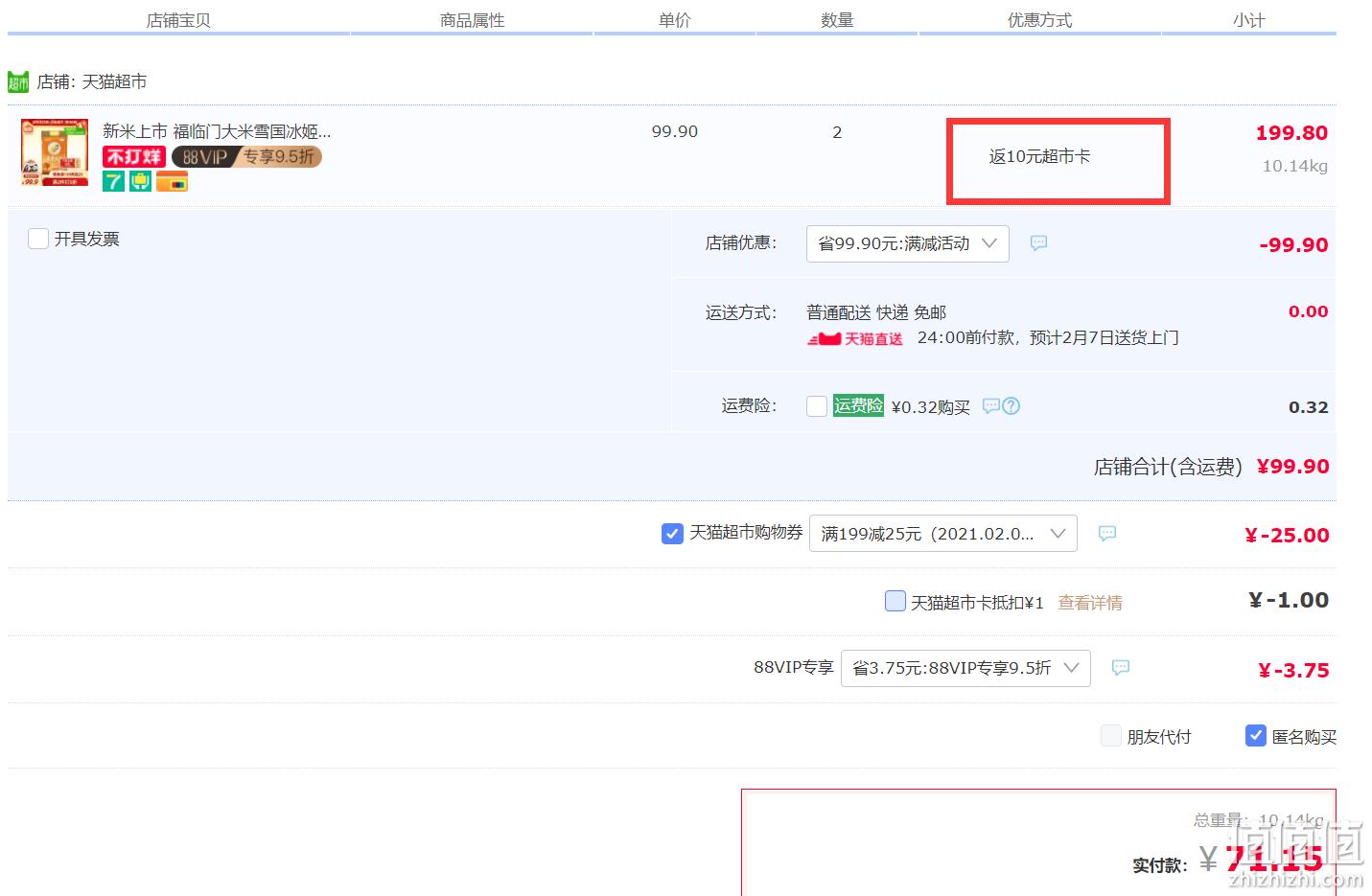1372x896 pixels.
Task: Check the 天猫超市卡抵扣¥1 checkbox
Action: [895, 601]
